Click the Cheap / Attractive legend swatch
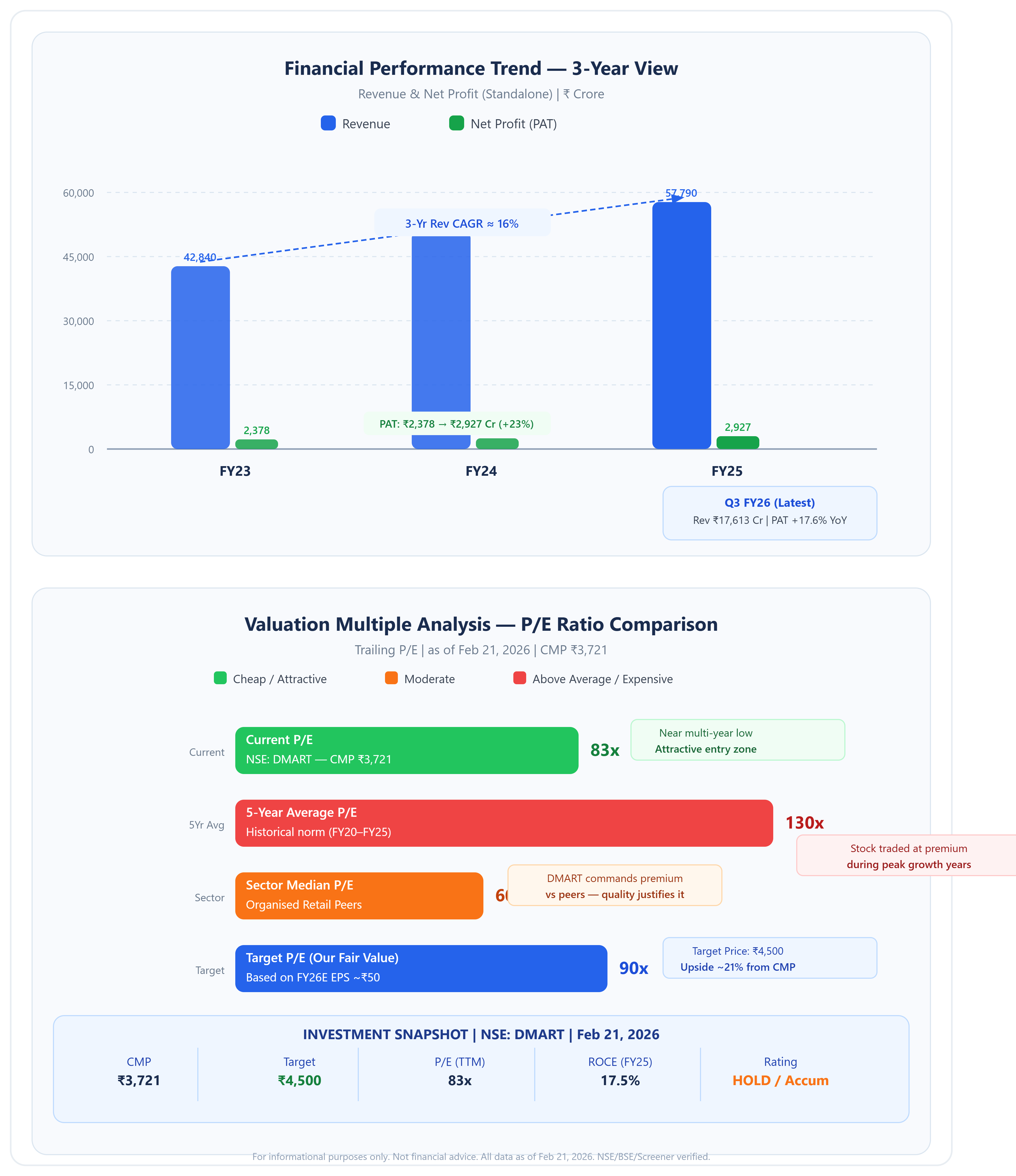 click(x=220, y=678)
